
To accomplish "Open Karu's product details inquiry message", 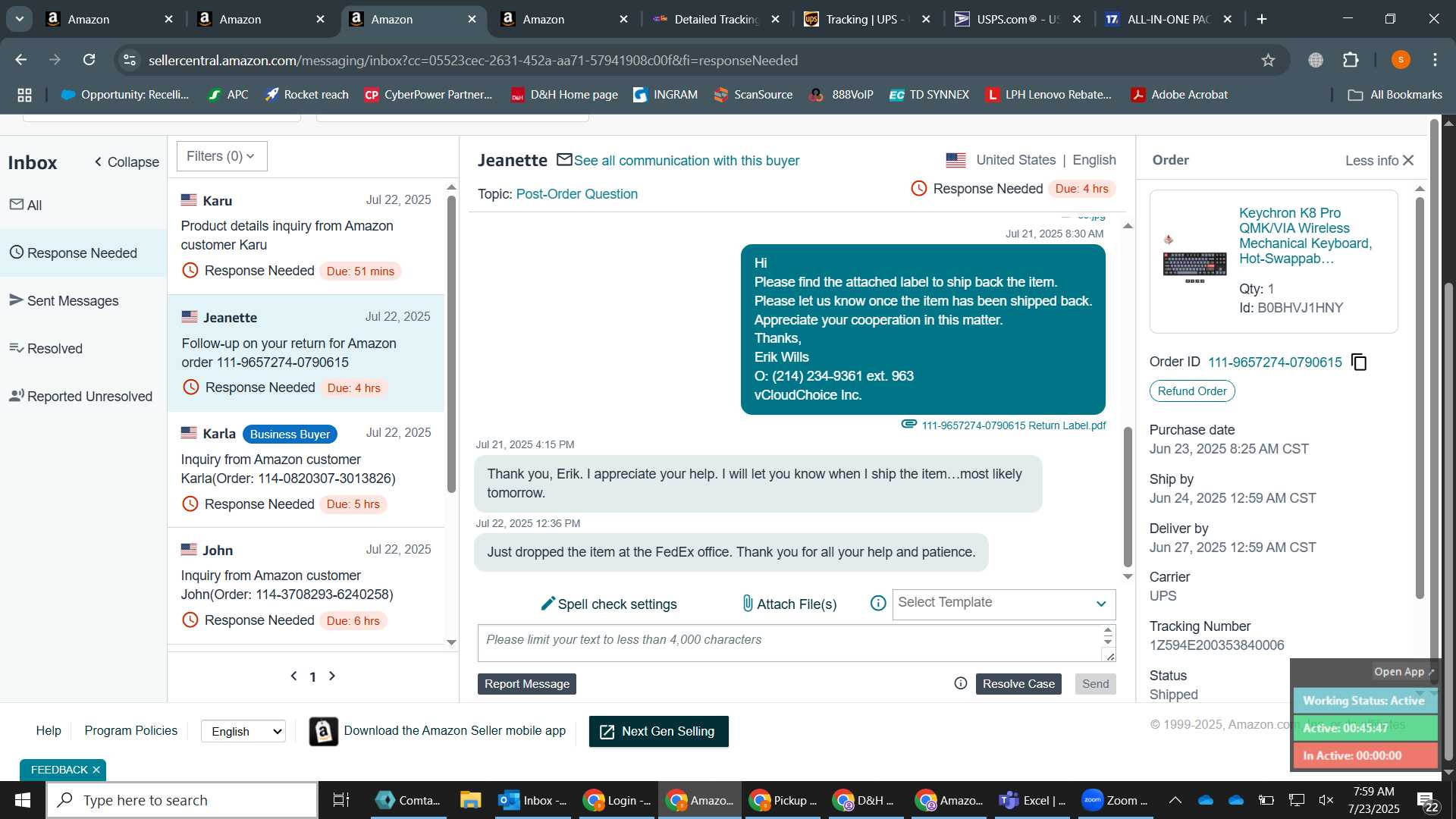I will tap(306, 237).
